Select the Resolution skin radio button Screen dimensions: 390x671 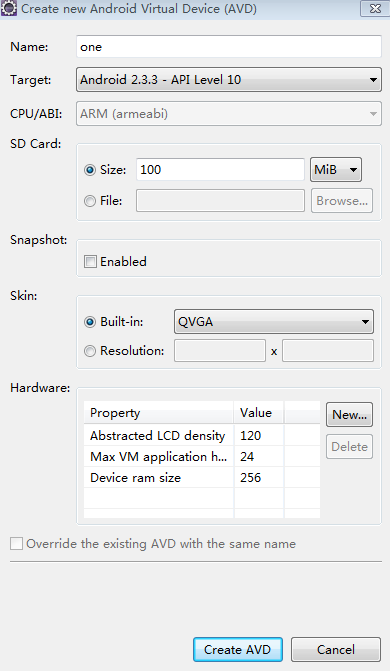coord(90,351)
